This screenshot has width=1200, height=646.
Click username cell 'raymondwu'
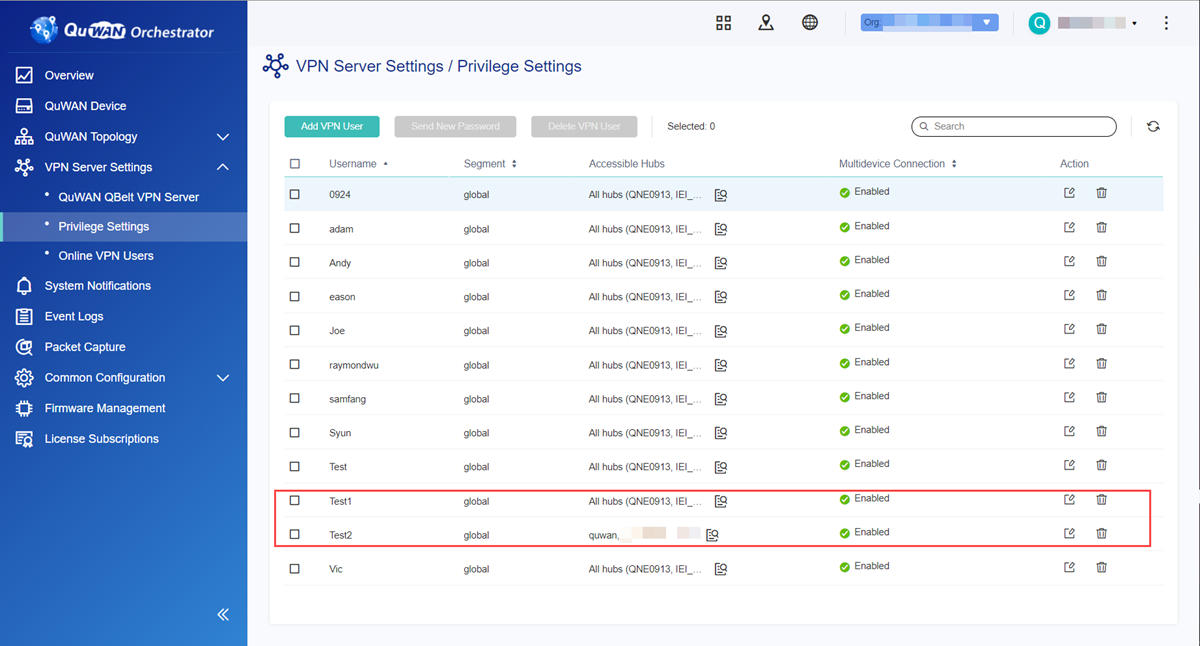354,365
